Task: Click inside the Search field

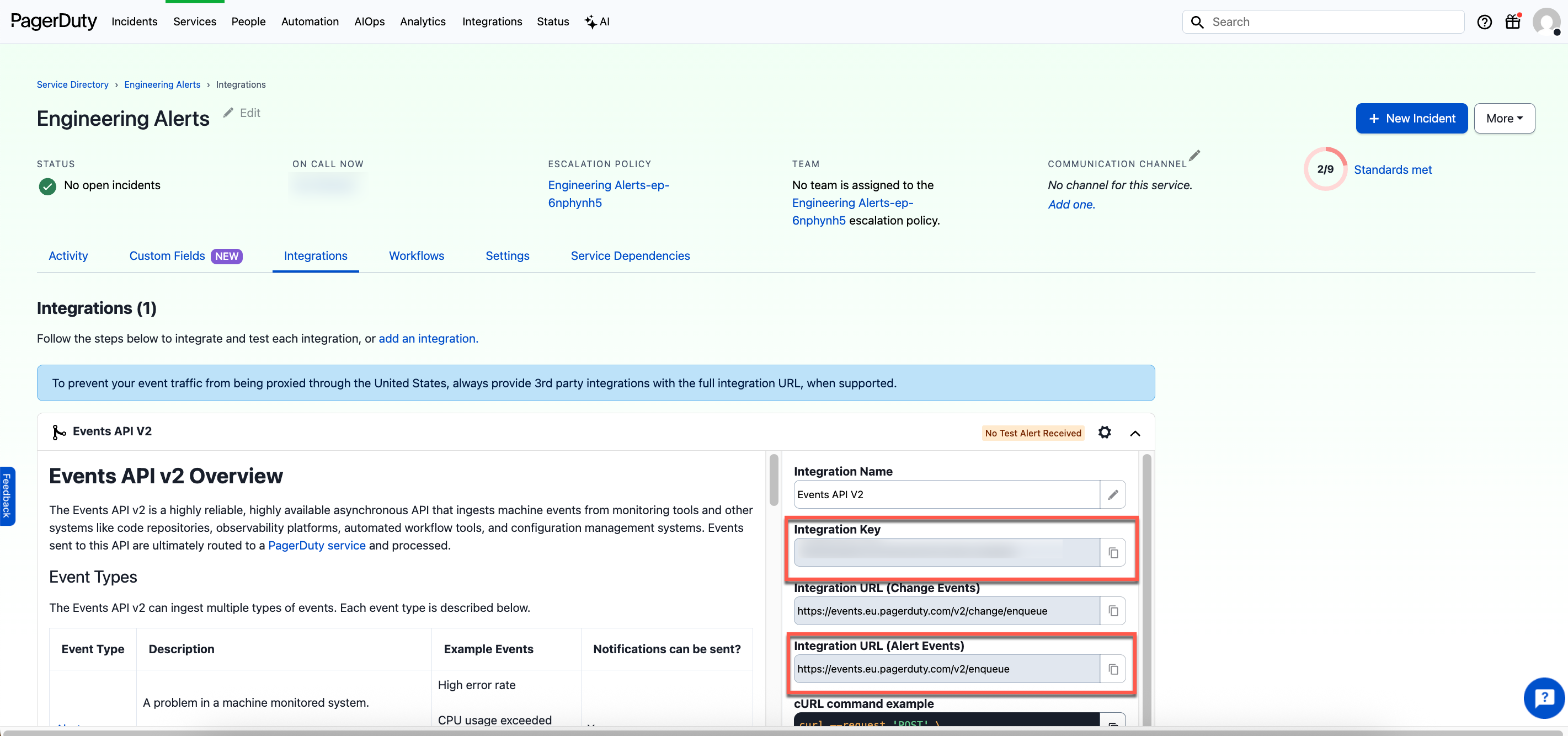Action: pos(1309,22)
